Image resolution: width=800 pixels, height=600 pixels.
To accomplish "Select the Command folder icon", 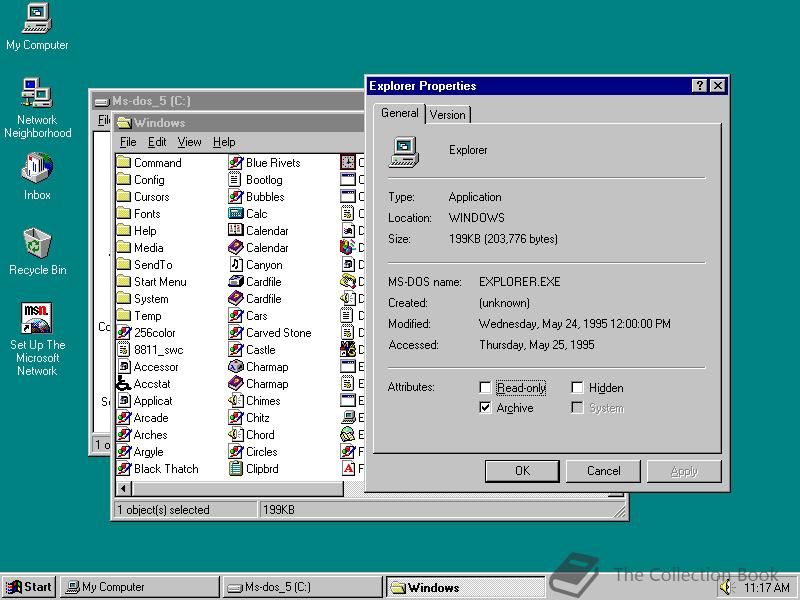I will [x=123, y=163].
